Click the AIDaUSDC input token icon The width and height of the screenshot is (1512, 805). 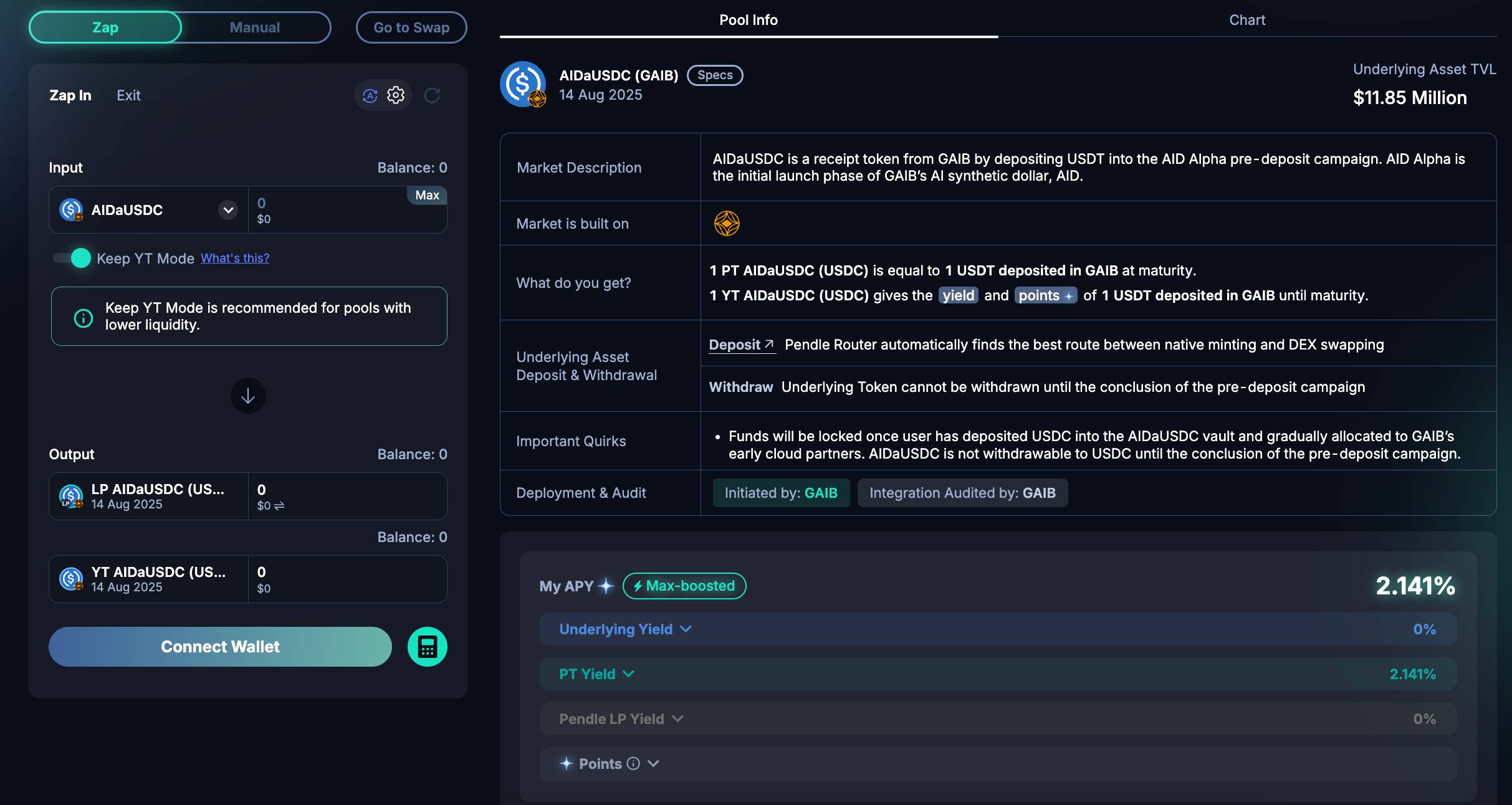pos(71,210)
